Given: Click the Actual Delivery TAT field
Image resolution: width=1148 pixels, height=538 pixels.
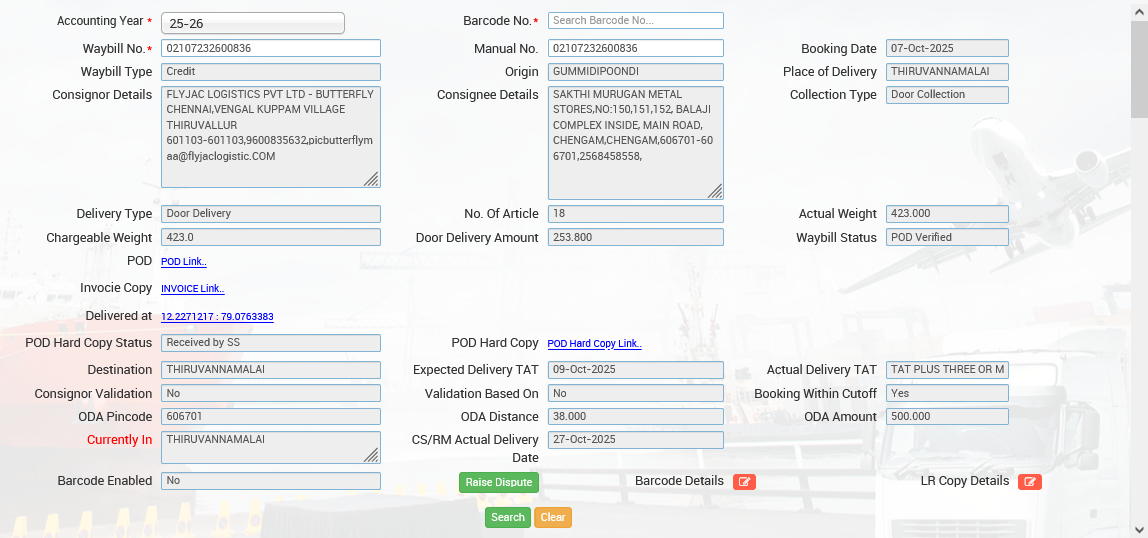Looking at the screenshot, I should [947, 370].
